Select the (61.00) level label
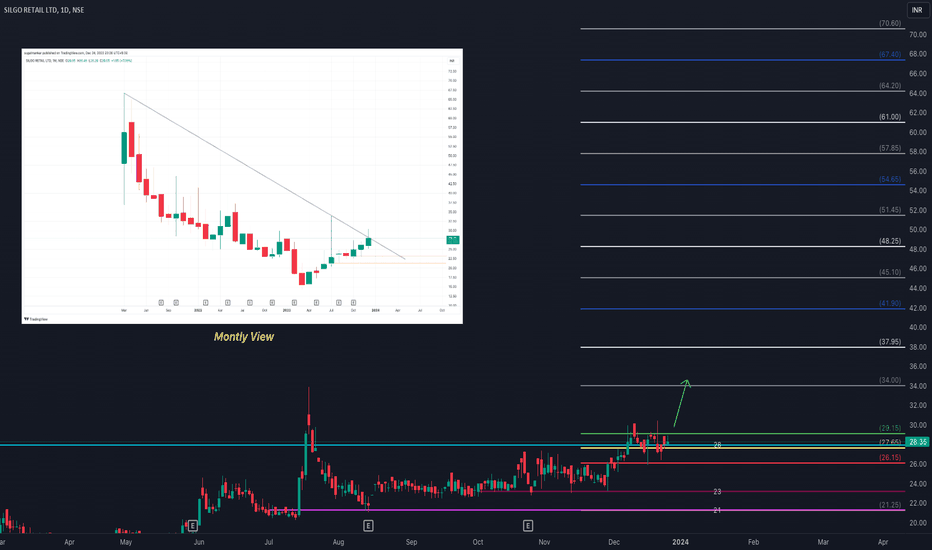Viewport: 932px width, 550px height. 890,117
